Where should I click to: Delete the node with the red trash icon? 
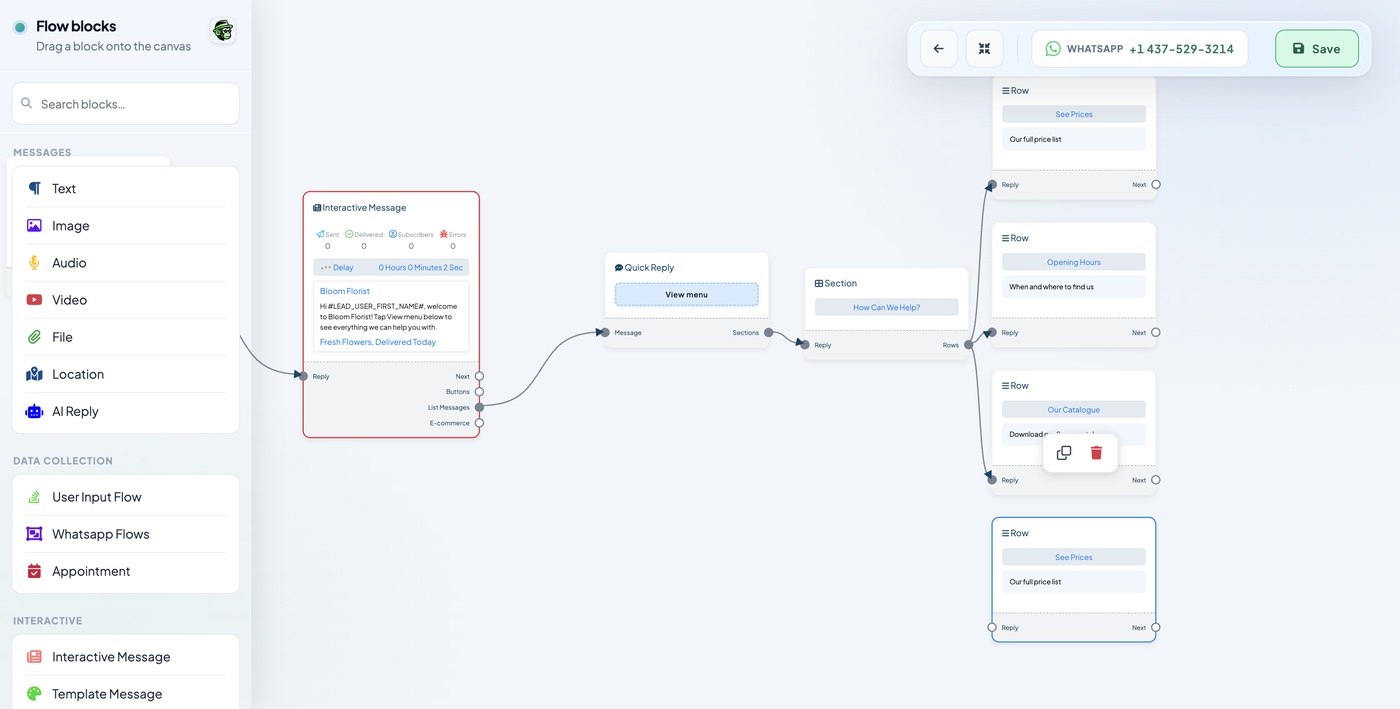coord(1096,453)
